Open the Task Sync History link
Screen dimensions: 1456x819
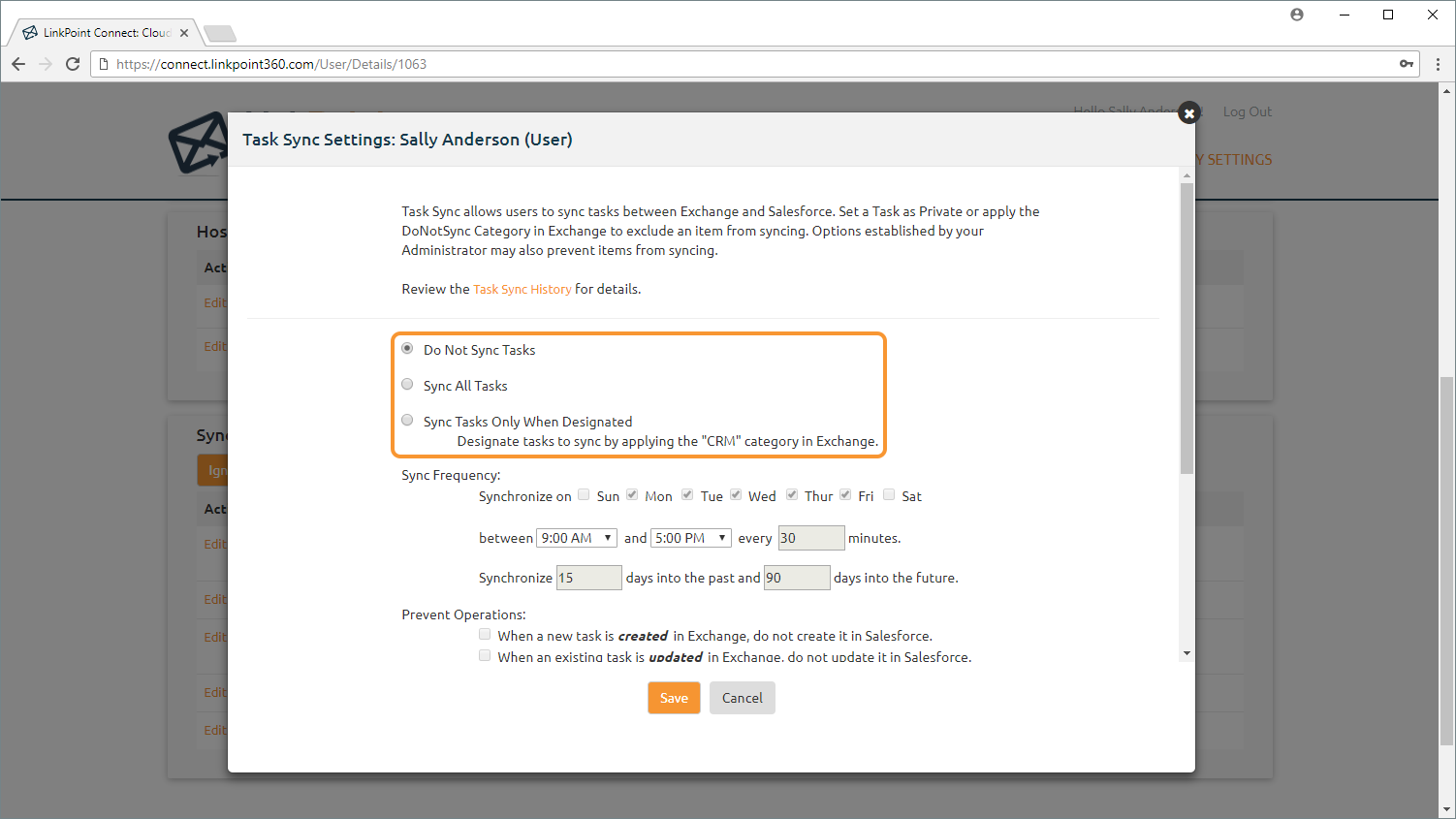522,289
